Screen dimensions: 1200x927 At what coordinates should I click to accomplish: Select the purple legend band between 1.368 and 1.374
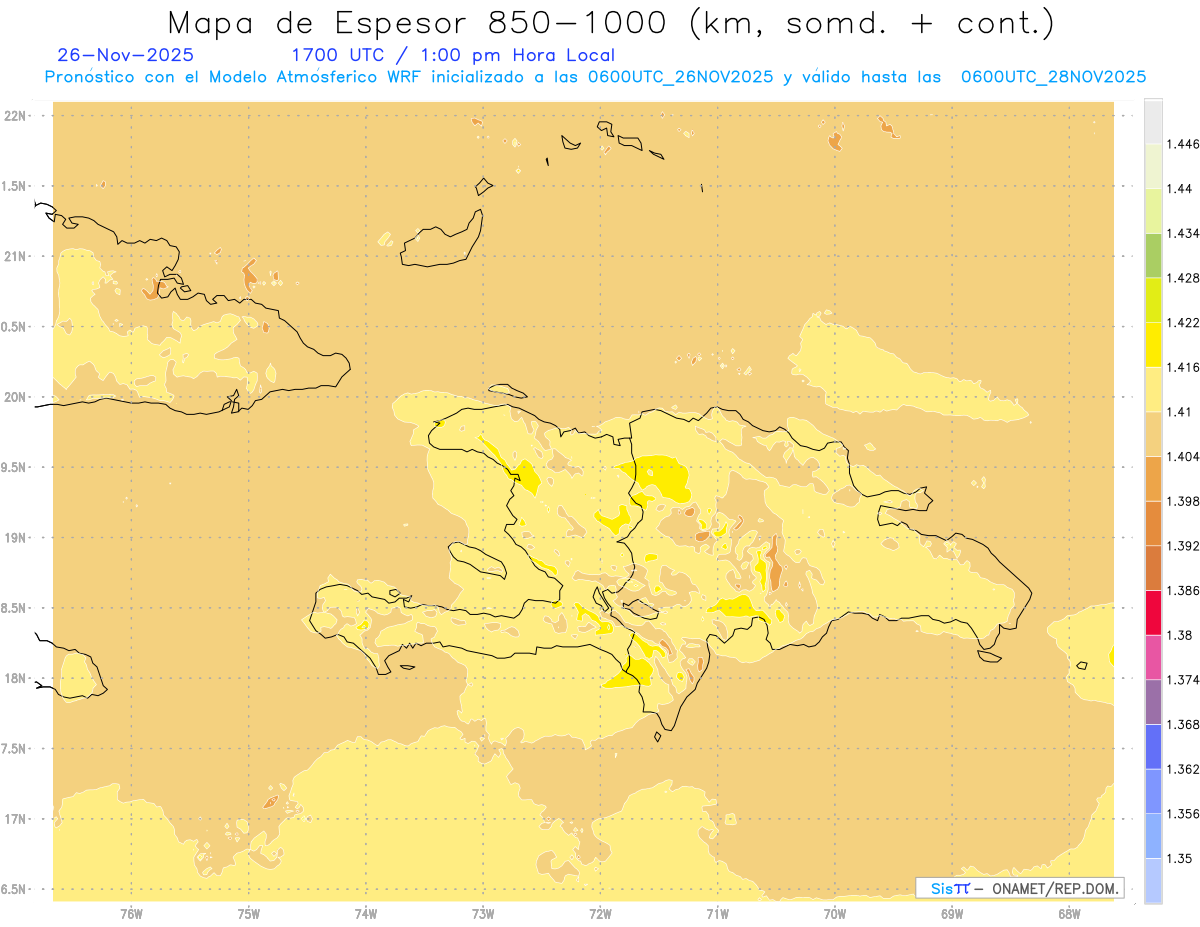1153,702
